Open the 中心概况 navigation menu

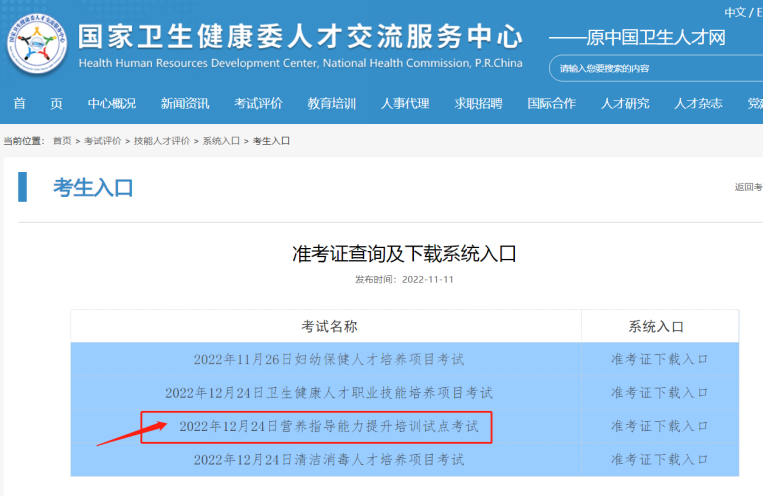click(111, 104)
